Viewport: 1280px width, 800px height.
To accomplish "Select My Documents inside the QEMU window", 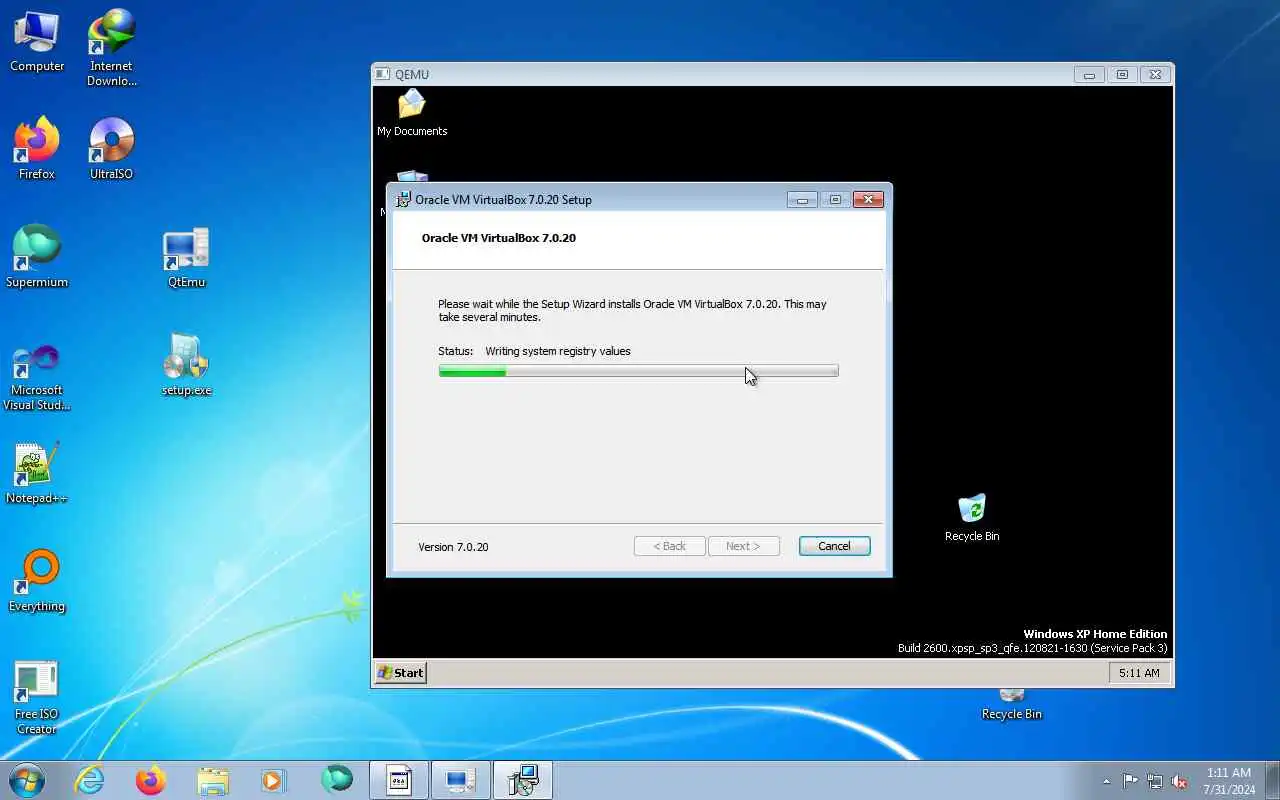I will click(x=412, y=113).
